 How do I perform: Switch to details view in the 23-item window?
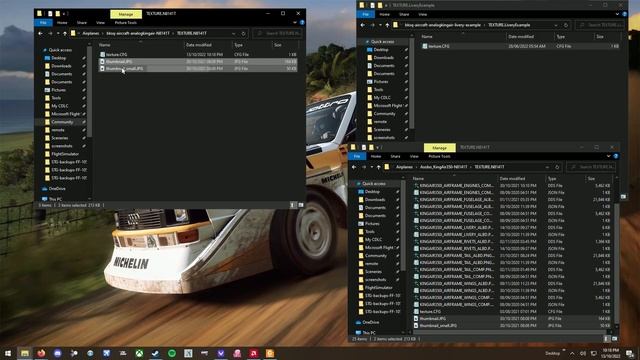click(x=607, y=339)
